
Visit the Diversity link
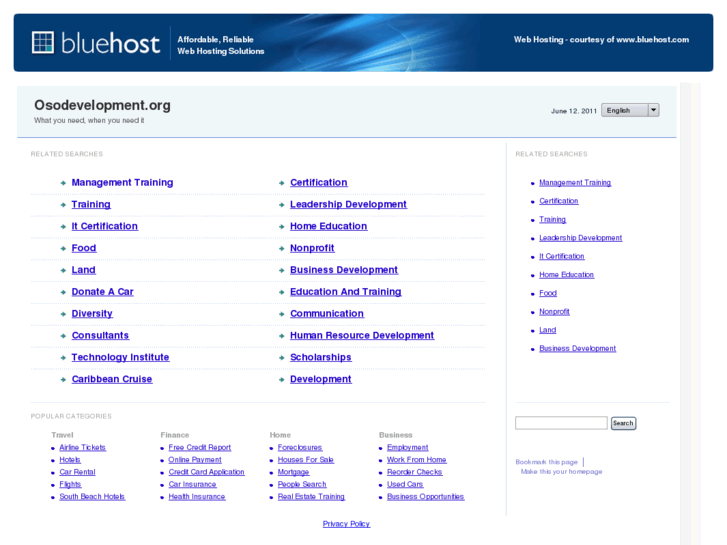click(x=92, y=313)
